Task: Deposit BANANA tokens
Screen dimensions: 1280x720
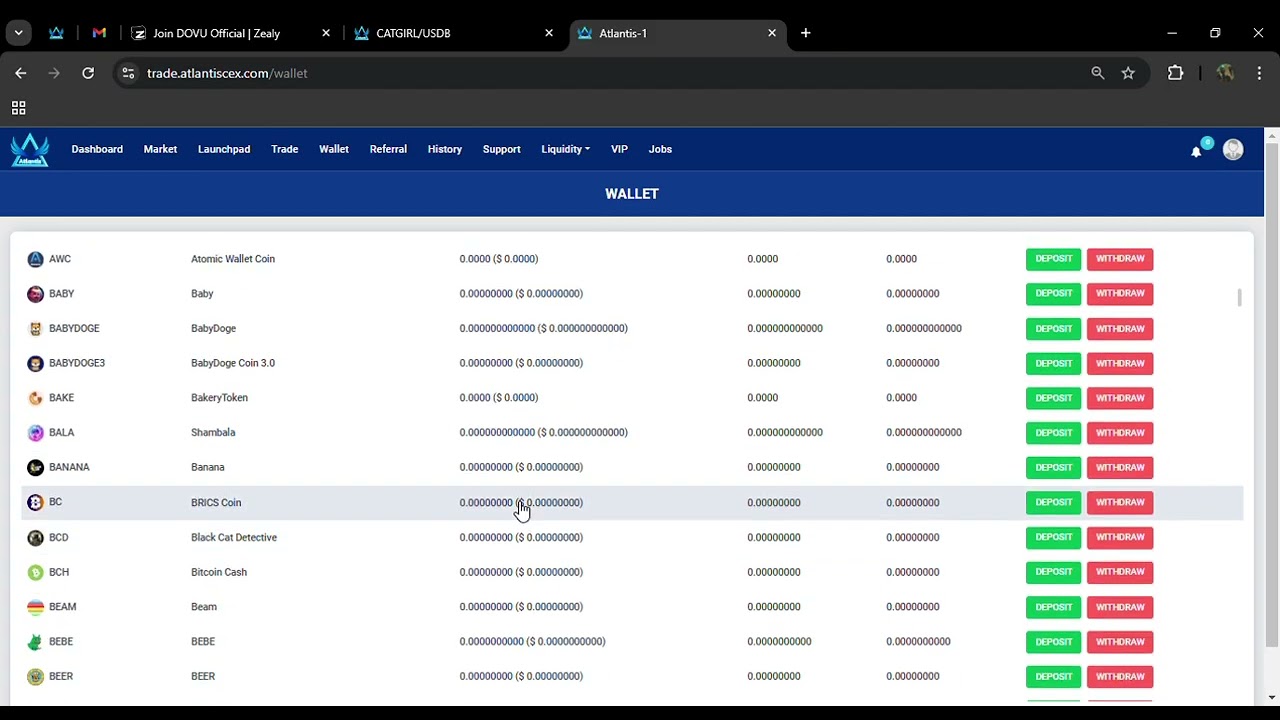Action: click(1054, 467)
